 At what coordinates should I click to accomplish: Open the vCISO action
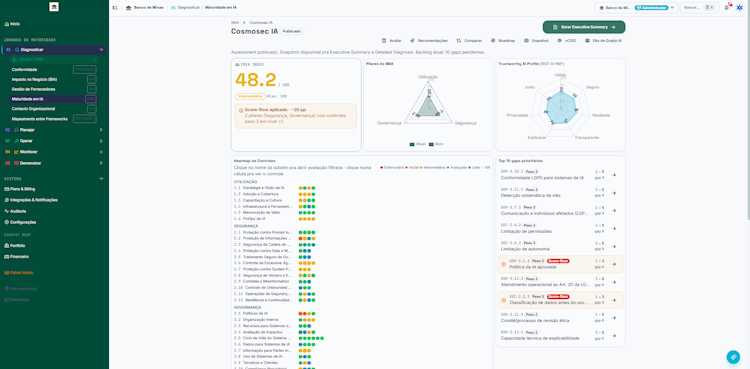tap(567, 41)
